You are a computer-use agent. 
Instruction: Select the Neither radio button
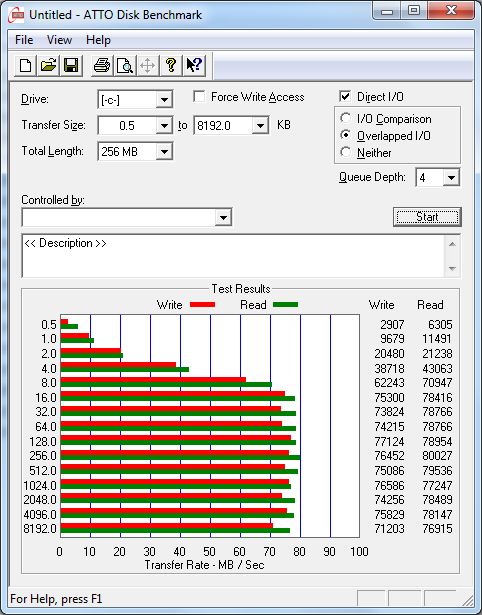coord(346,152)
